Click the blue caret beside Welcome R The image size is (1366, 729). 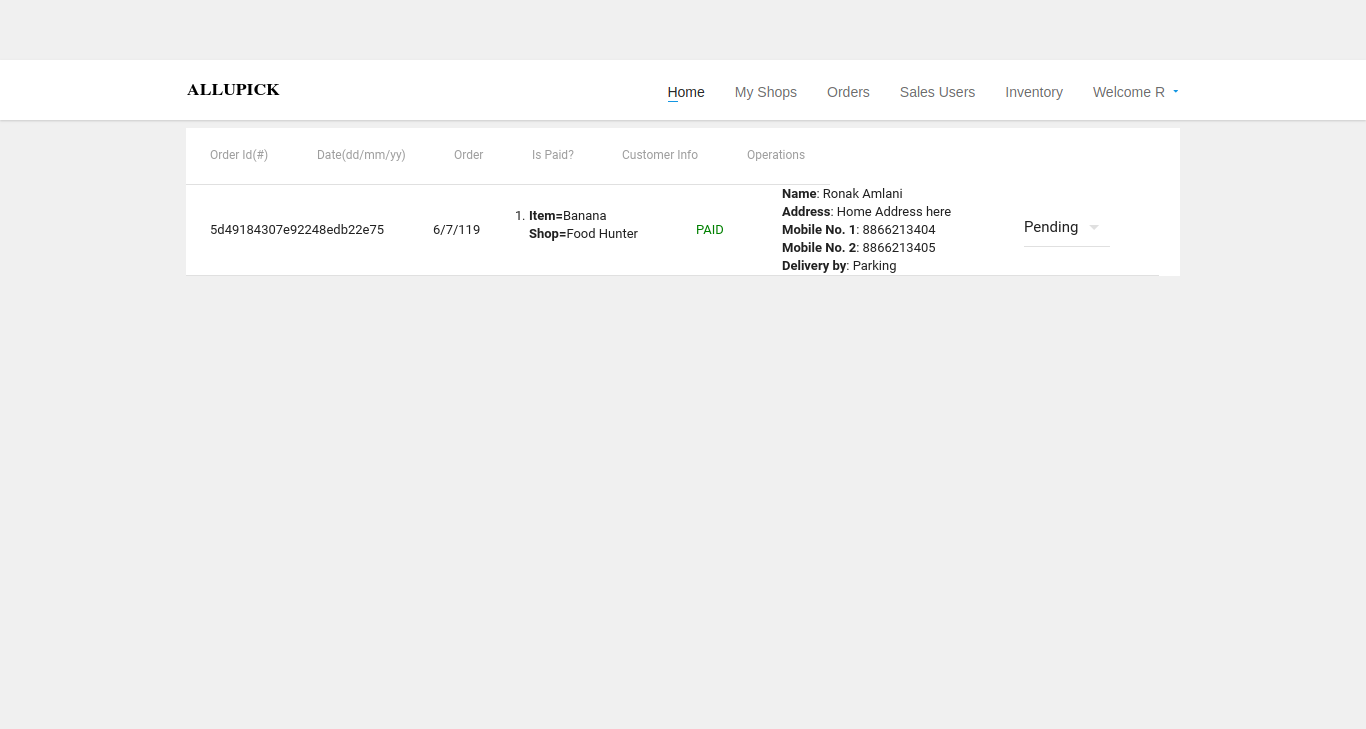(x=1175, y=91)
